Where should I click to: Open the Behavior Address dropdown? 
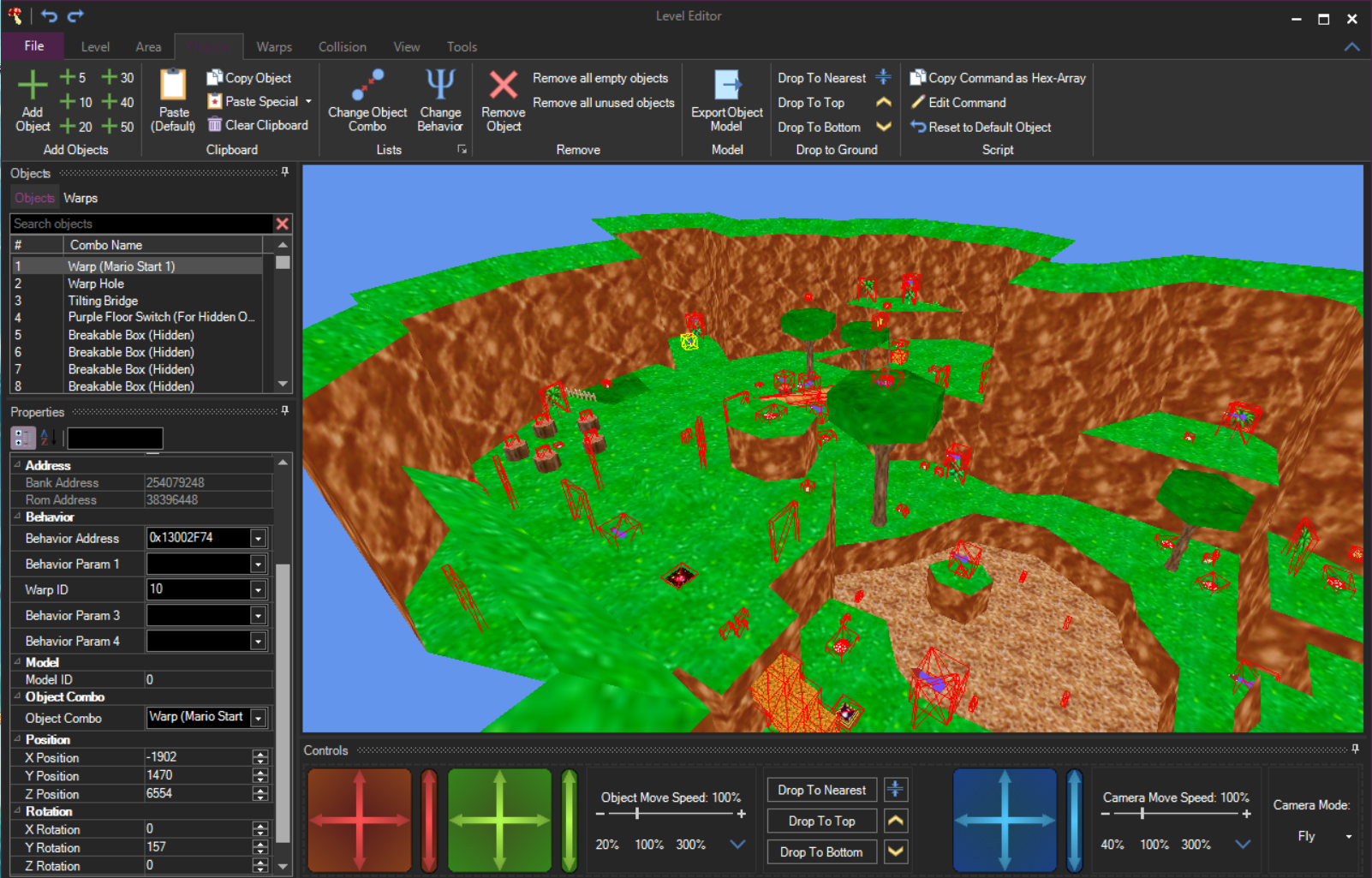pos(258,538)
